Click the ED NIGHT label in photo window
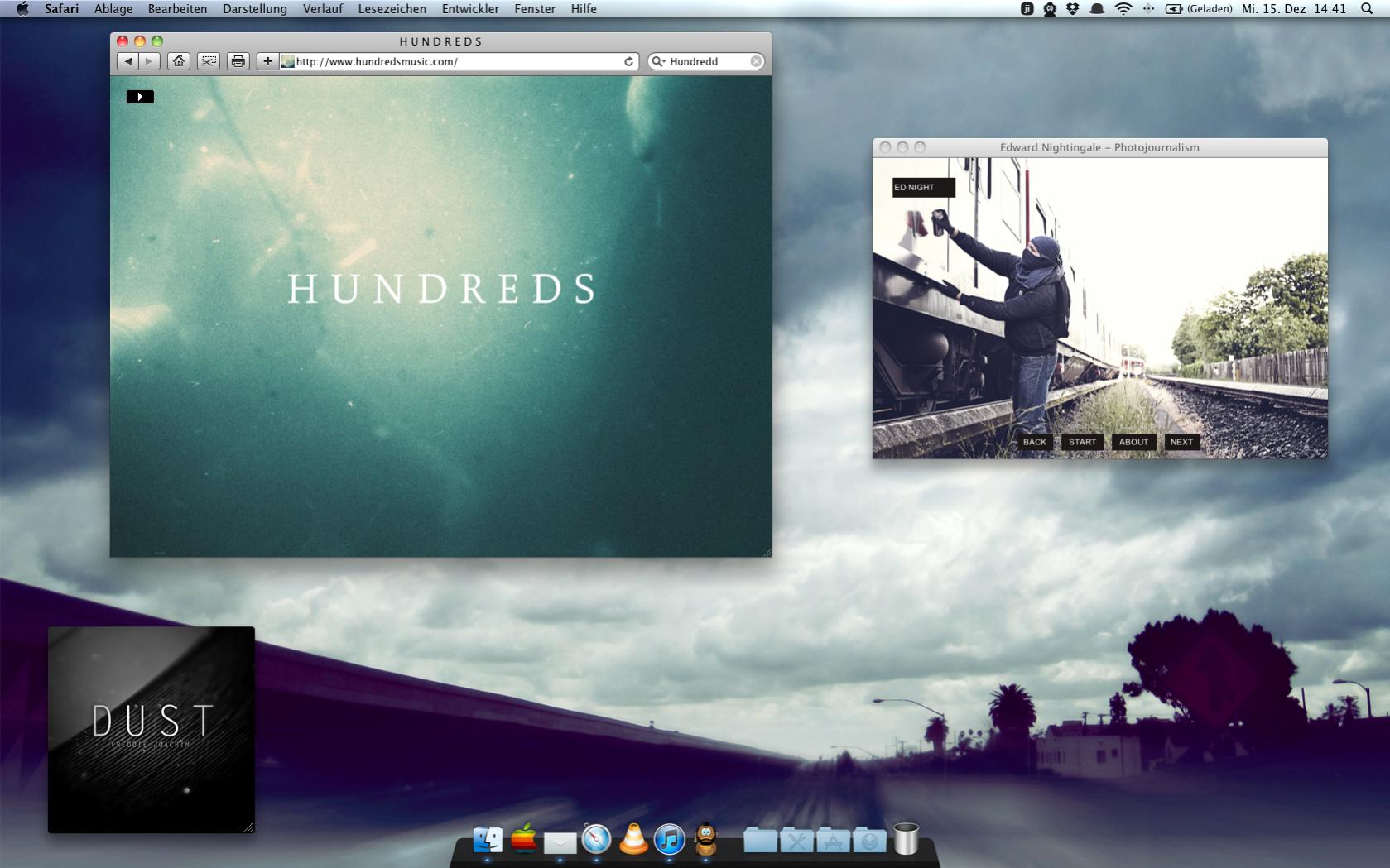1390x868 pixels. click(924, 187)
